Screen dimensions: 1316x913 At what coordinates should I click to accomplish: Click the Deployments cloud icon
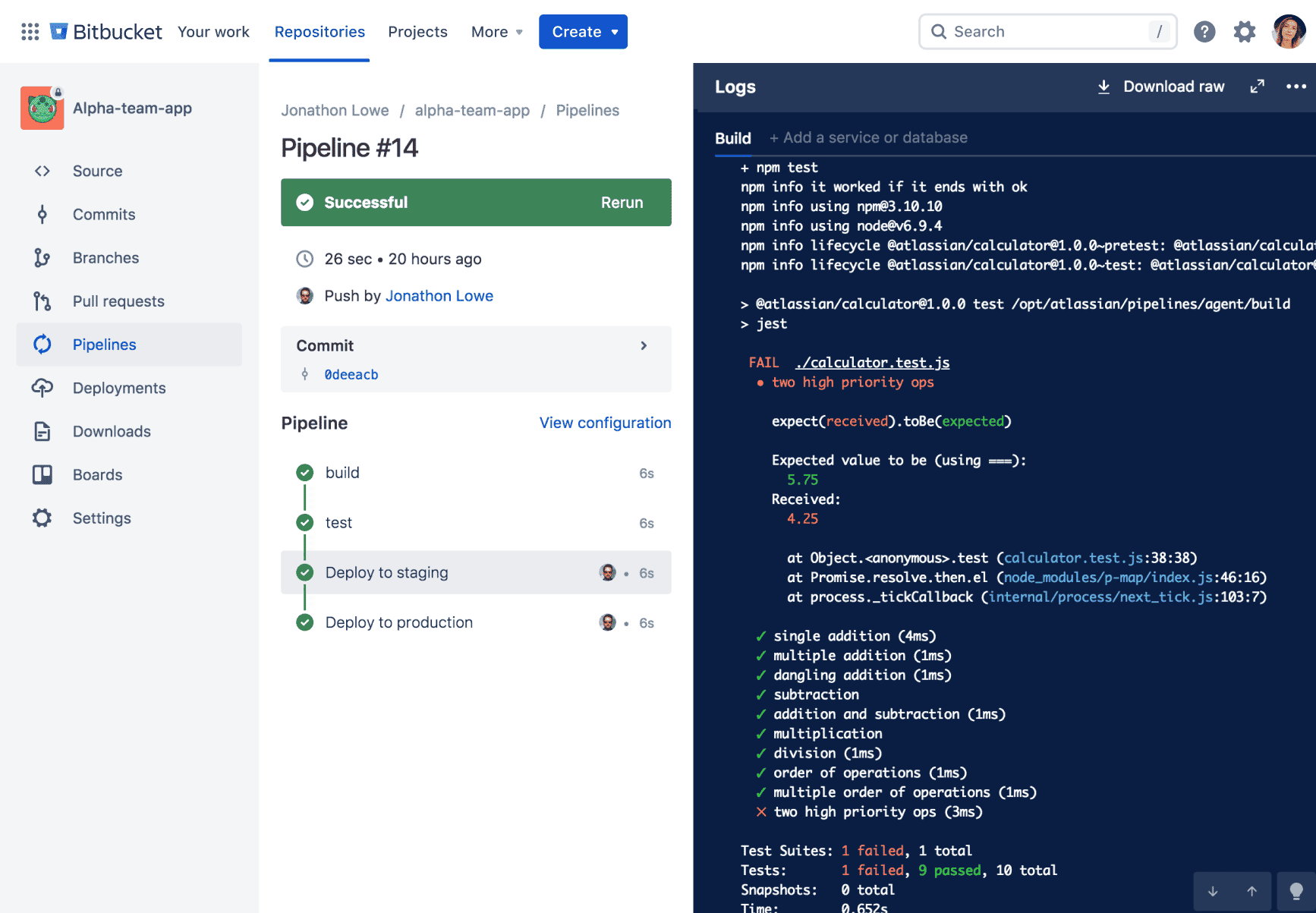click(43, 388)
